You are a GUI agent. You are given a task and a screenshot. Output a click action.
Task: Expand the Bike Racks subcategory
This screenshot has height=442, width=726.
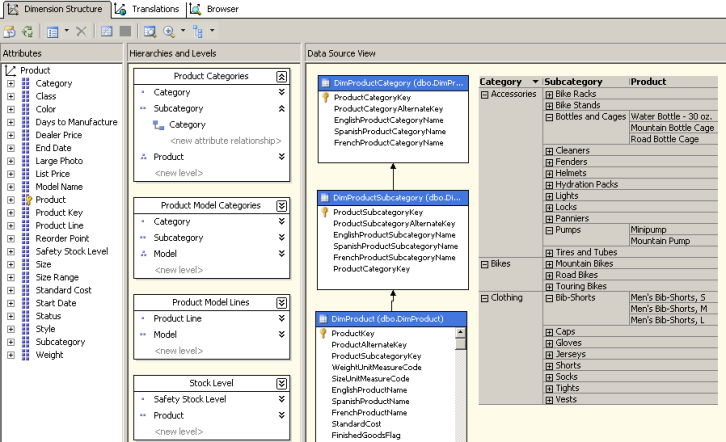click(549, 94)
